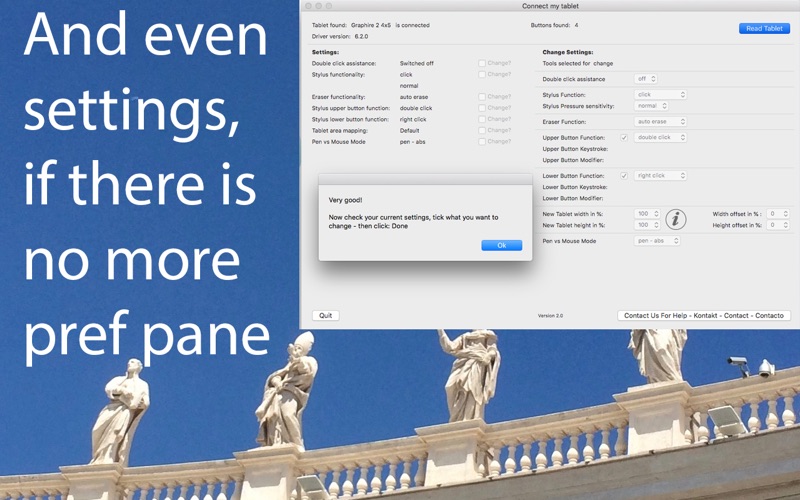This screenshot has width=800, height=500.
Task: Close the Connect my tablet window
Action: pos(308,6)
